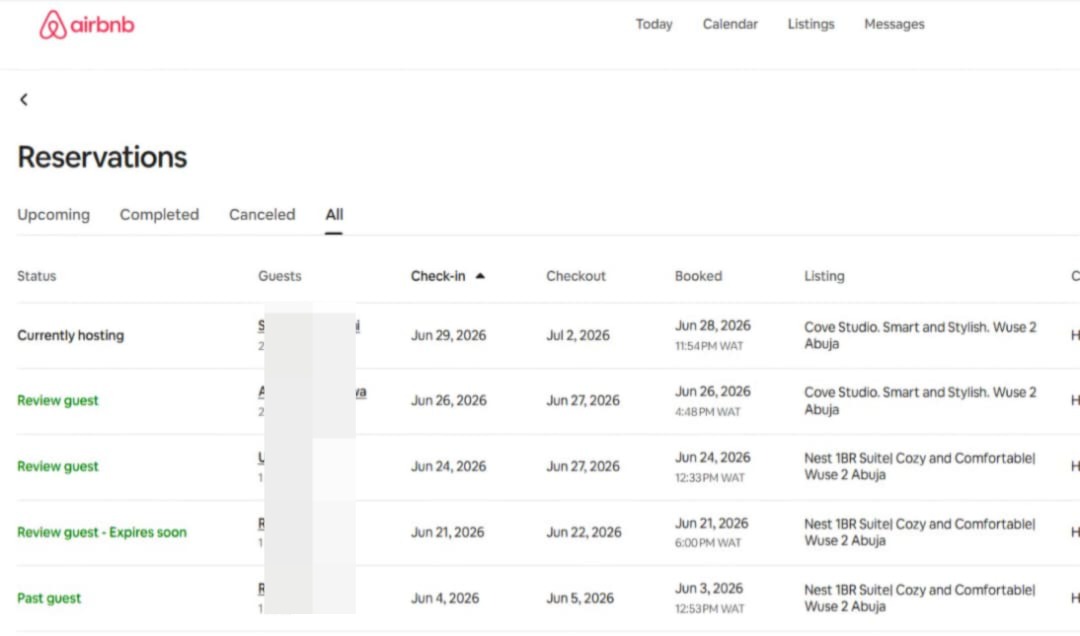1080x636 pixels.
Task: Click the Airbnb logo
Action: pyautogui.click(x=87, y=25)
